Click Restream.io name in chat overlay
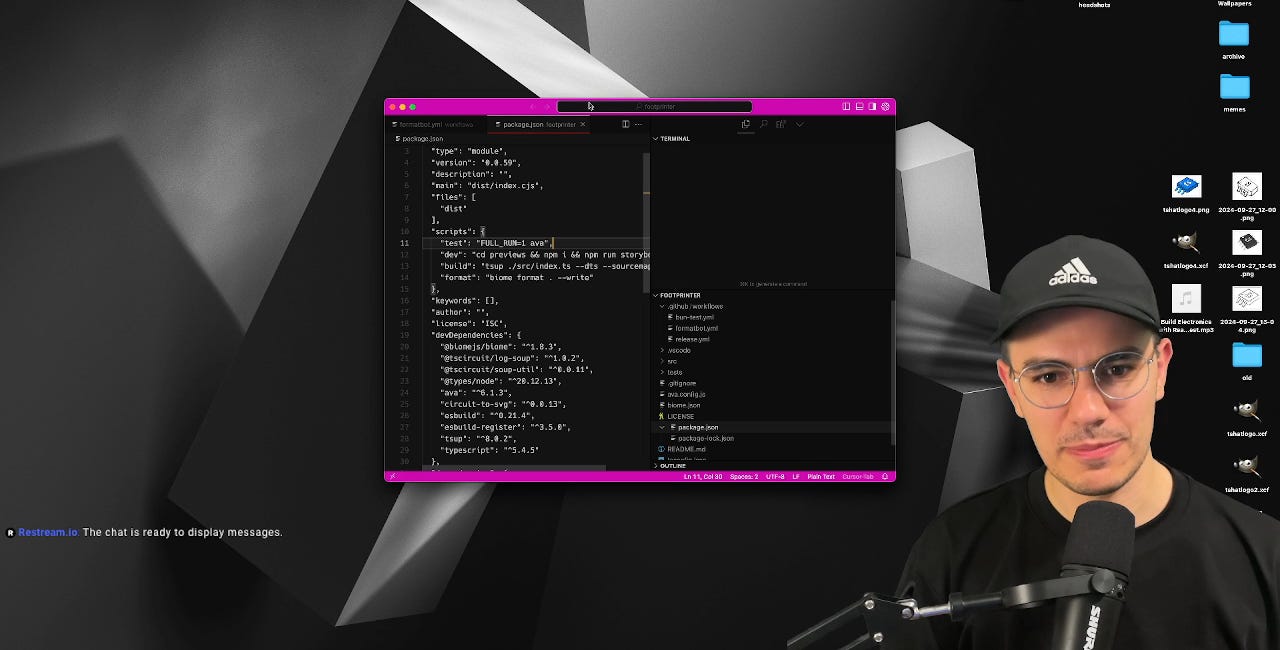The width and height of the screenshot is (1280, 650). pos(47,532)
